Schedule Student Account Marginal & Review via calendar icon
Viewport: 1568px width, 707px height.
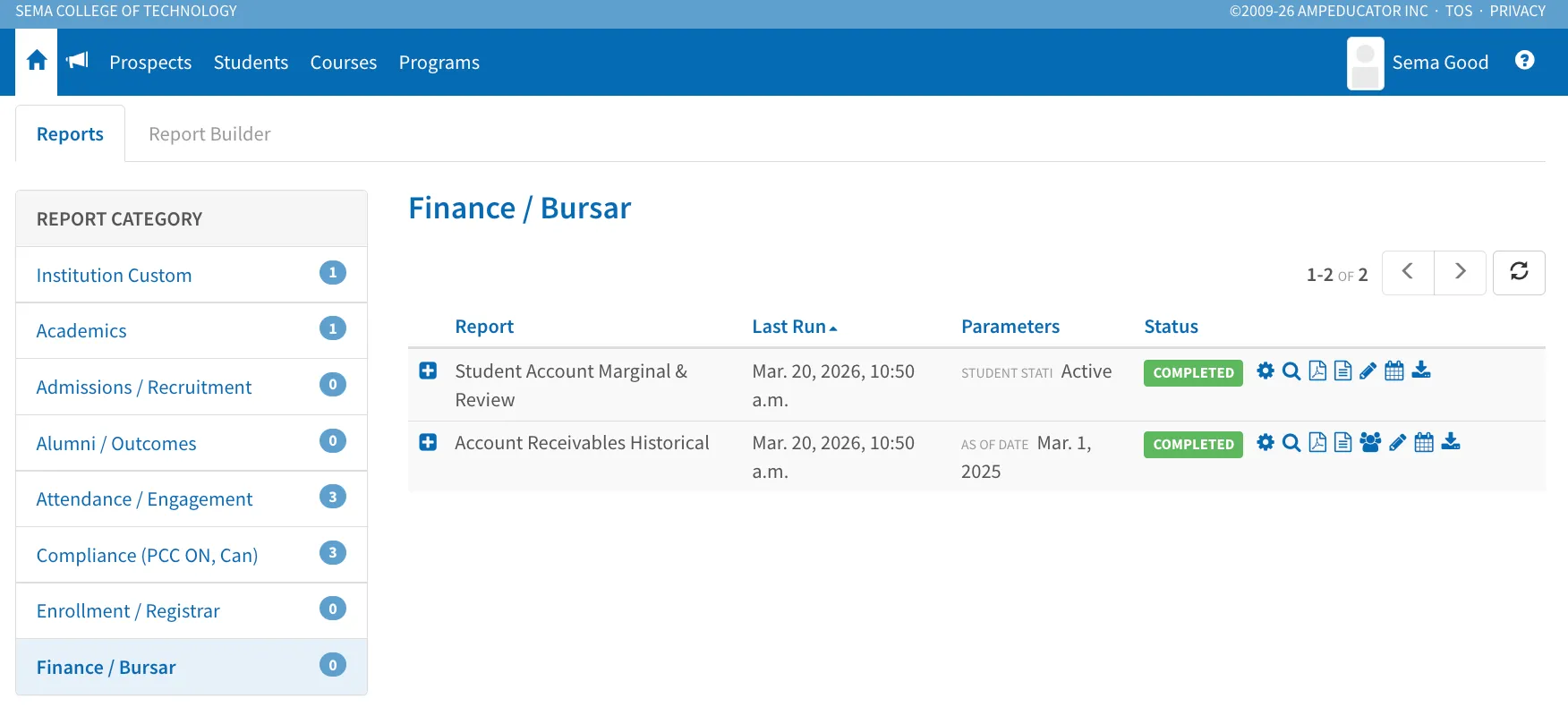tap(1394, 371)
